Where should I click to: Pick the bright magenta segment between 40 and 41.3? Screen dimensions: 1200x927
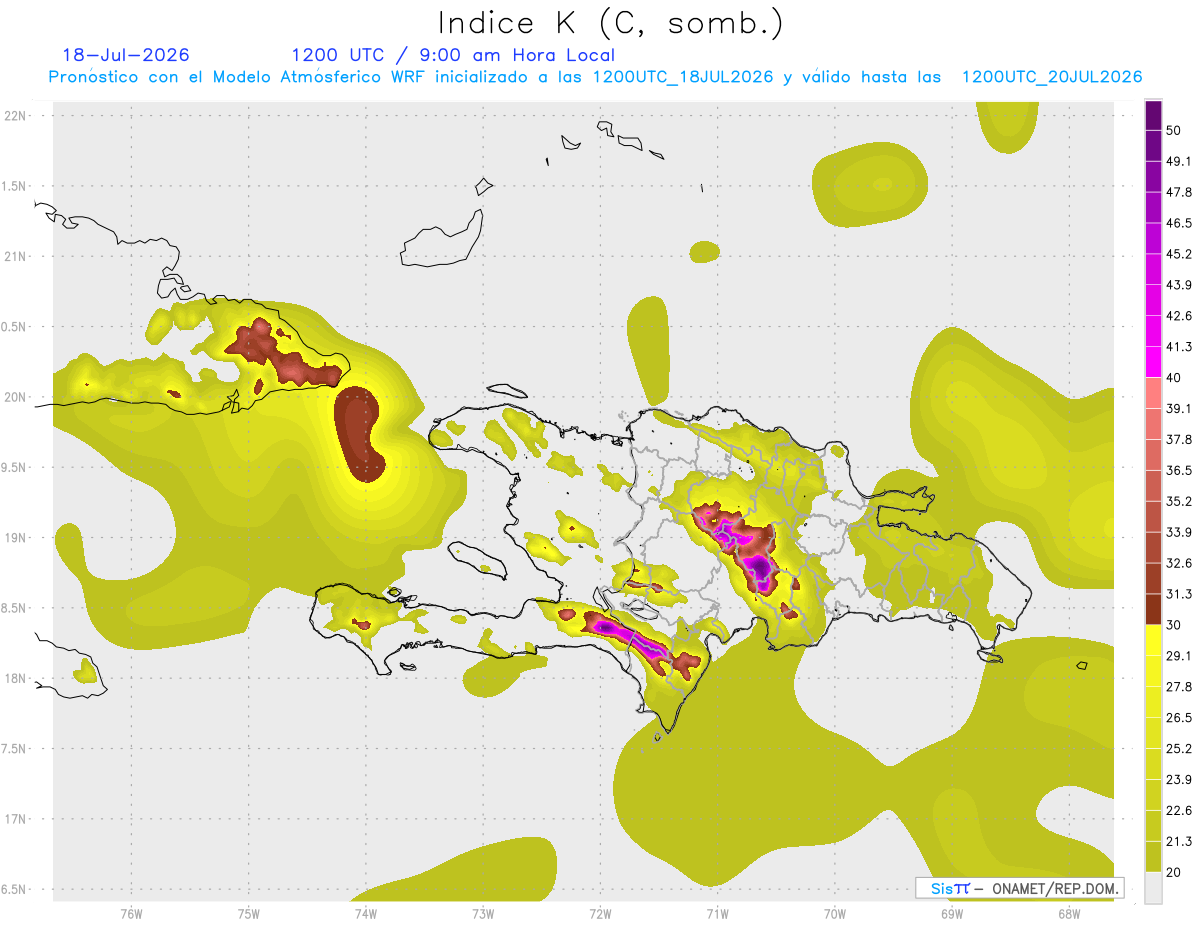coord(1153,362)
